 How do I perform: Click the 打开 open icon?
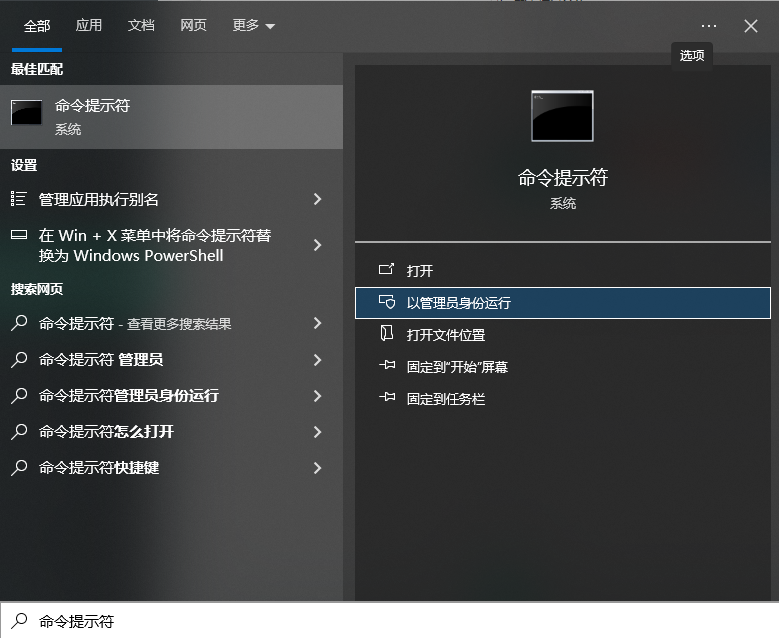pyautogui.click(x=387, y=271)
